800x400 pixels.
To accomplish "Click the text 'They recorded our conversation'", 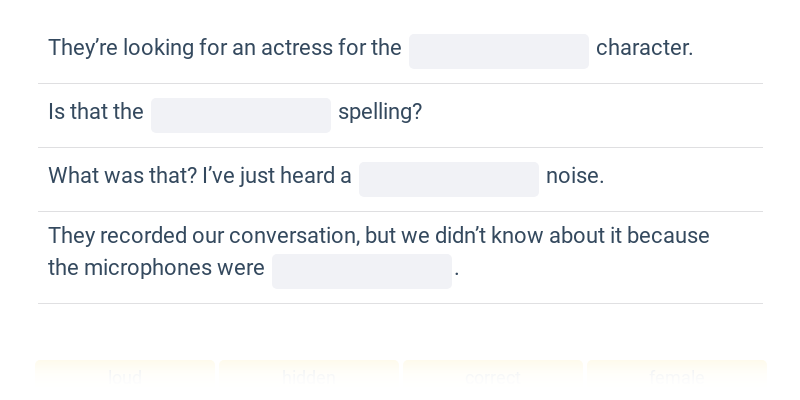I will tap(204, 236).
